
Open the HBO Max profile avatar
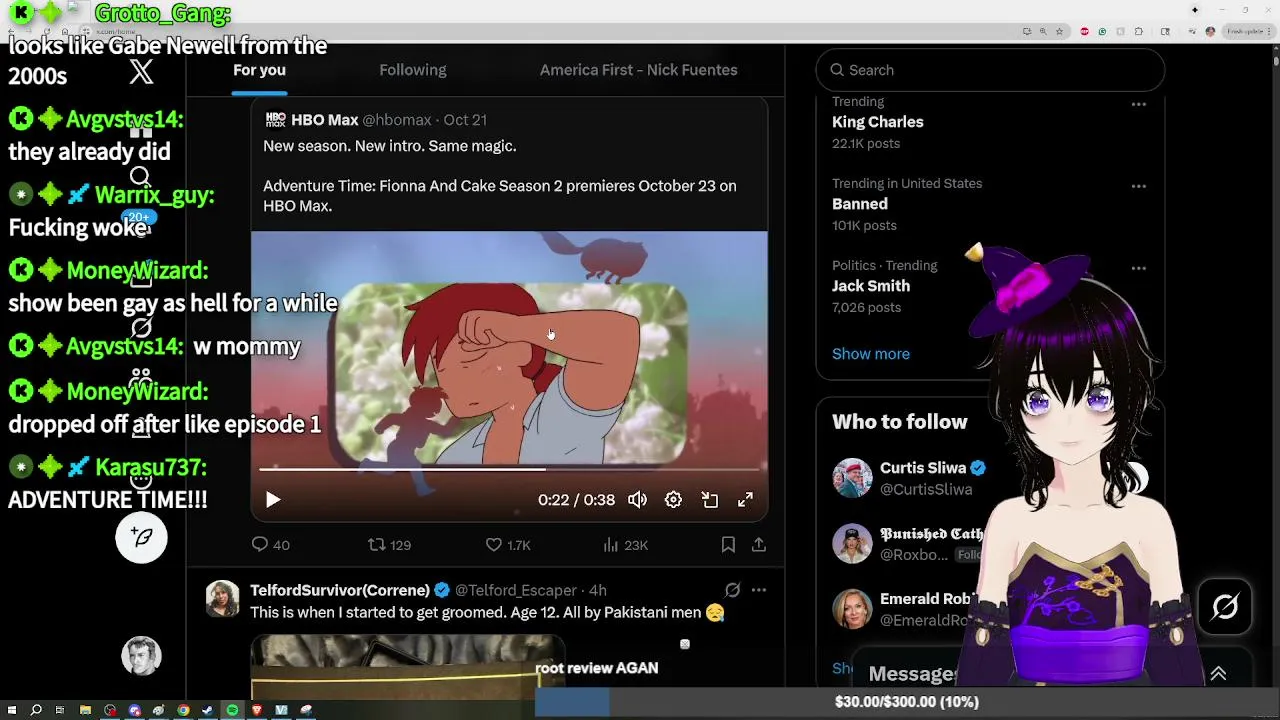[x=275, y=120]
